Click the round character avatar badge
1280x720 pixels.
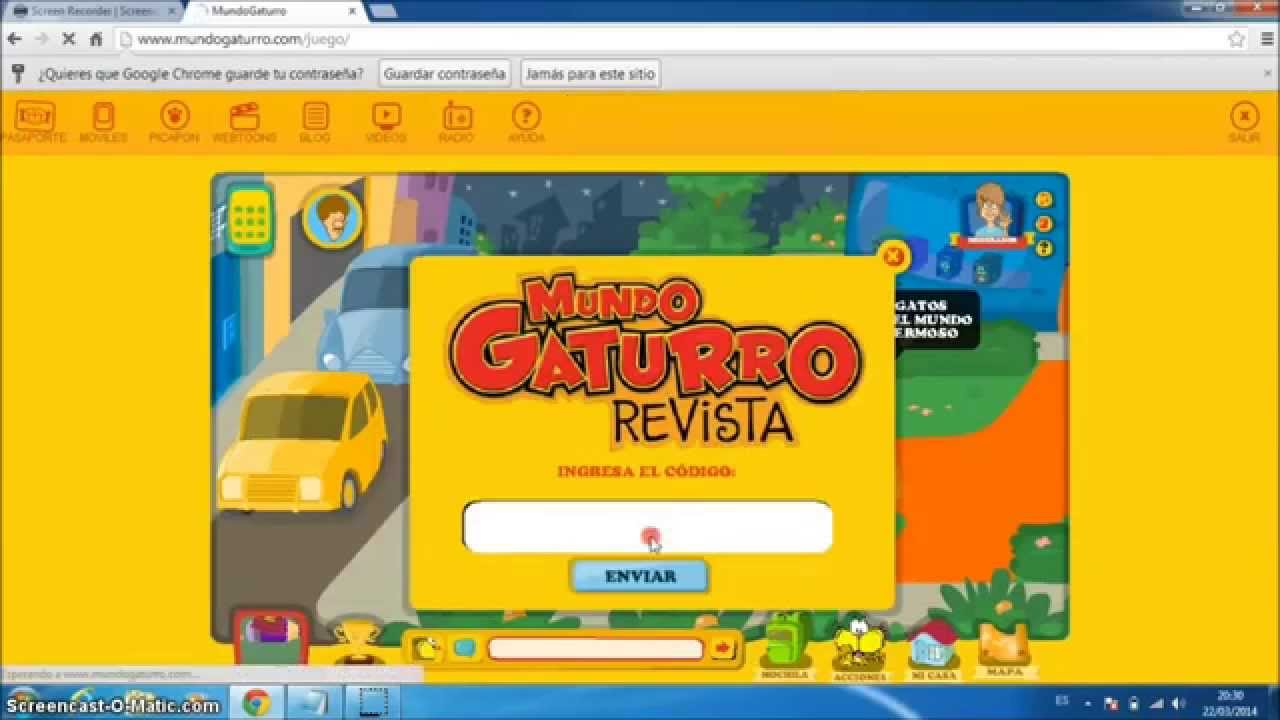(331, 217)
